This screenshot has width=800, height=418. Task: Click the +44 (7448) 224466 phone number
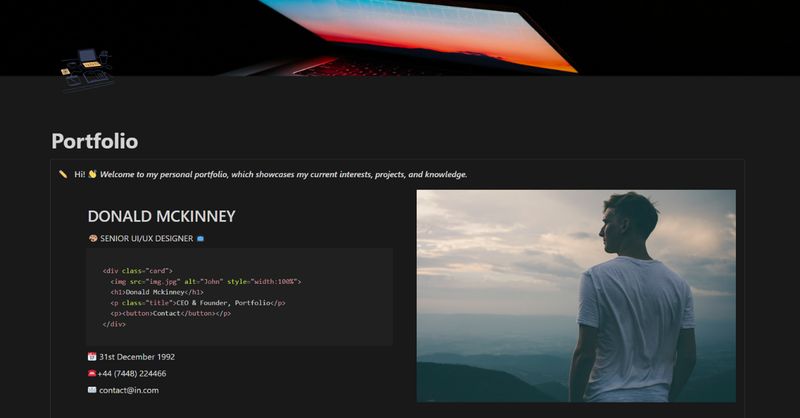coord(132,374)
